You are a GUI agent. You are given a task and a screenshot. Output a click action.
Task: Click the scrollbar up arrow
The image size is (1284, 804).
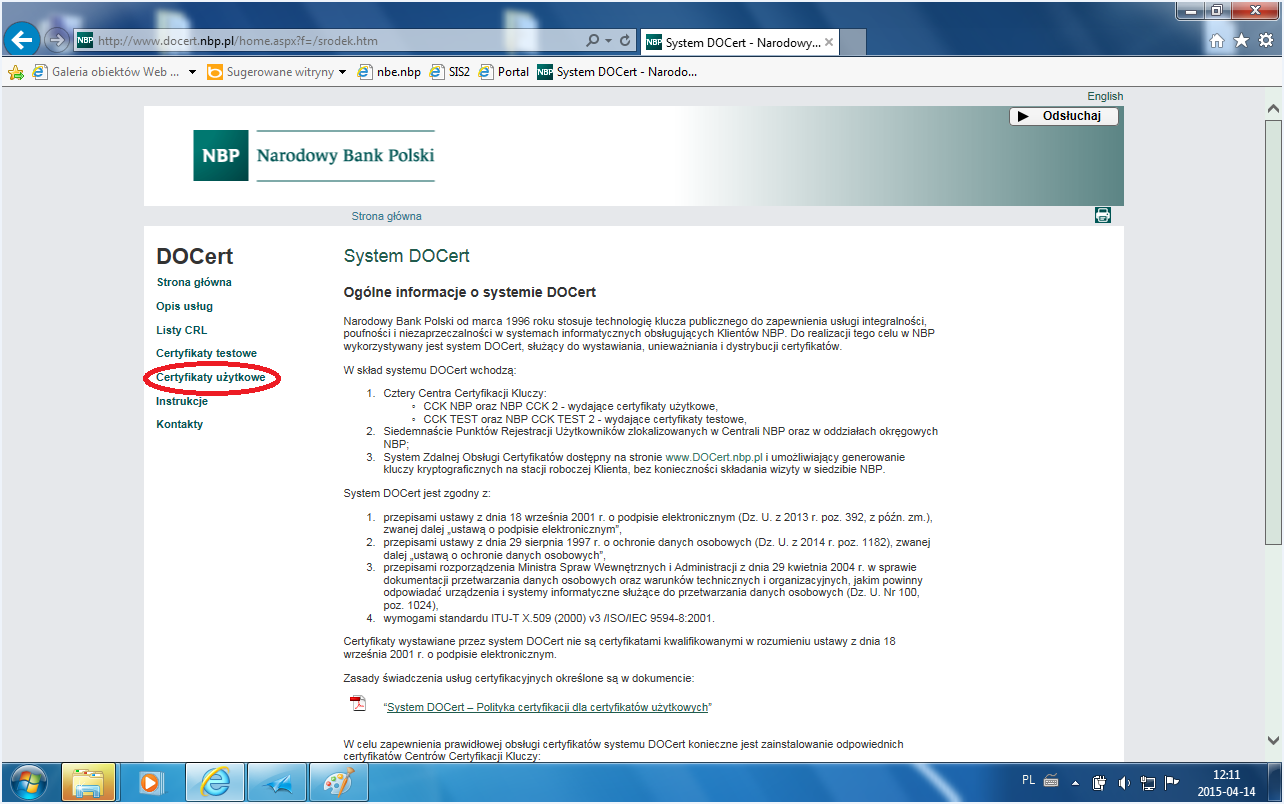pyautogui.click(x=1274, y=108)
